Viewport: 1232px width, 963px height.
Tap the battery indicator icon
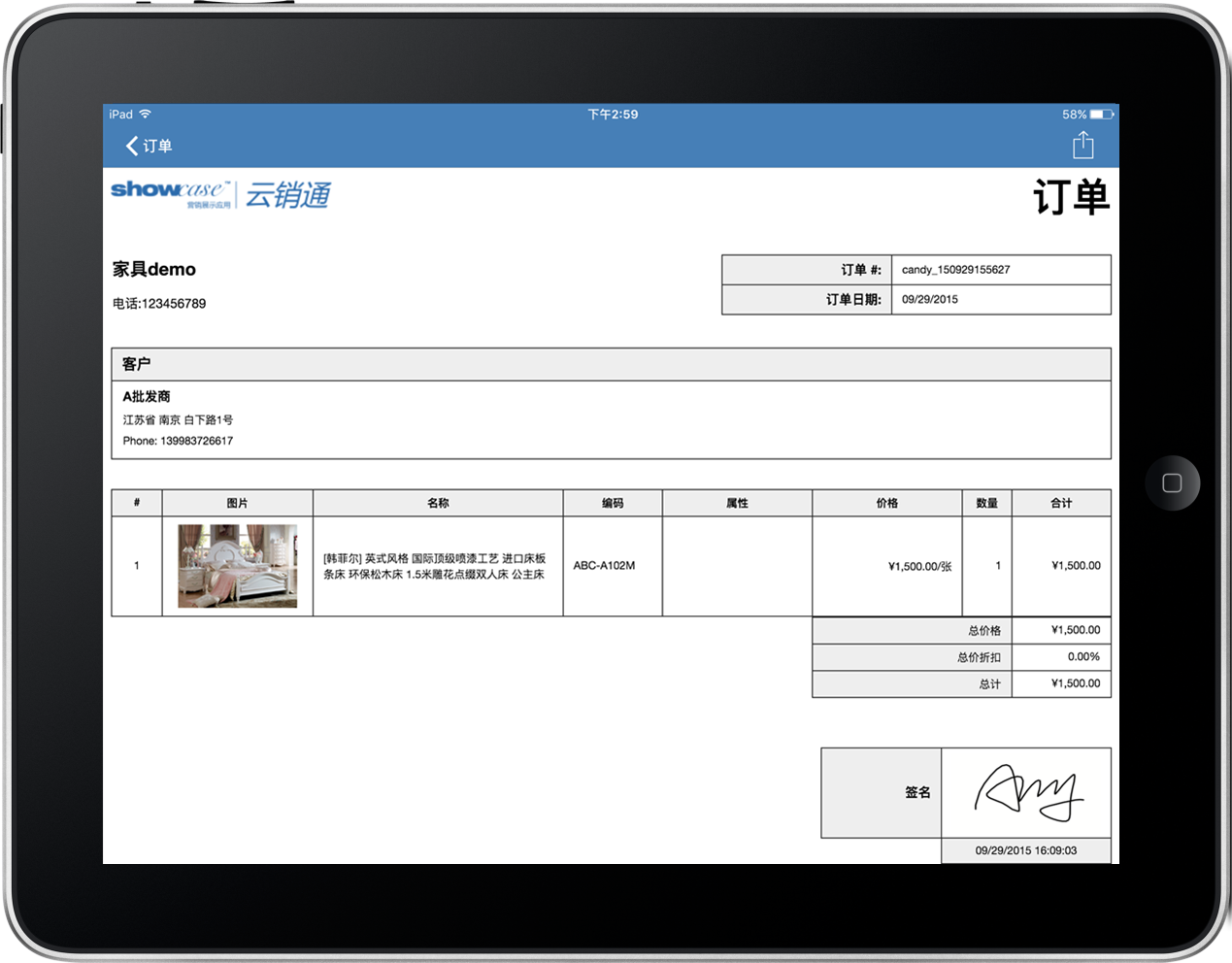click(1102, 115)
